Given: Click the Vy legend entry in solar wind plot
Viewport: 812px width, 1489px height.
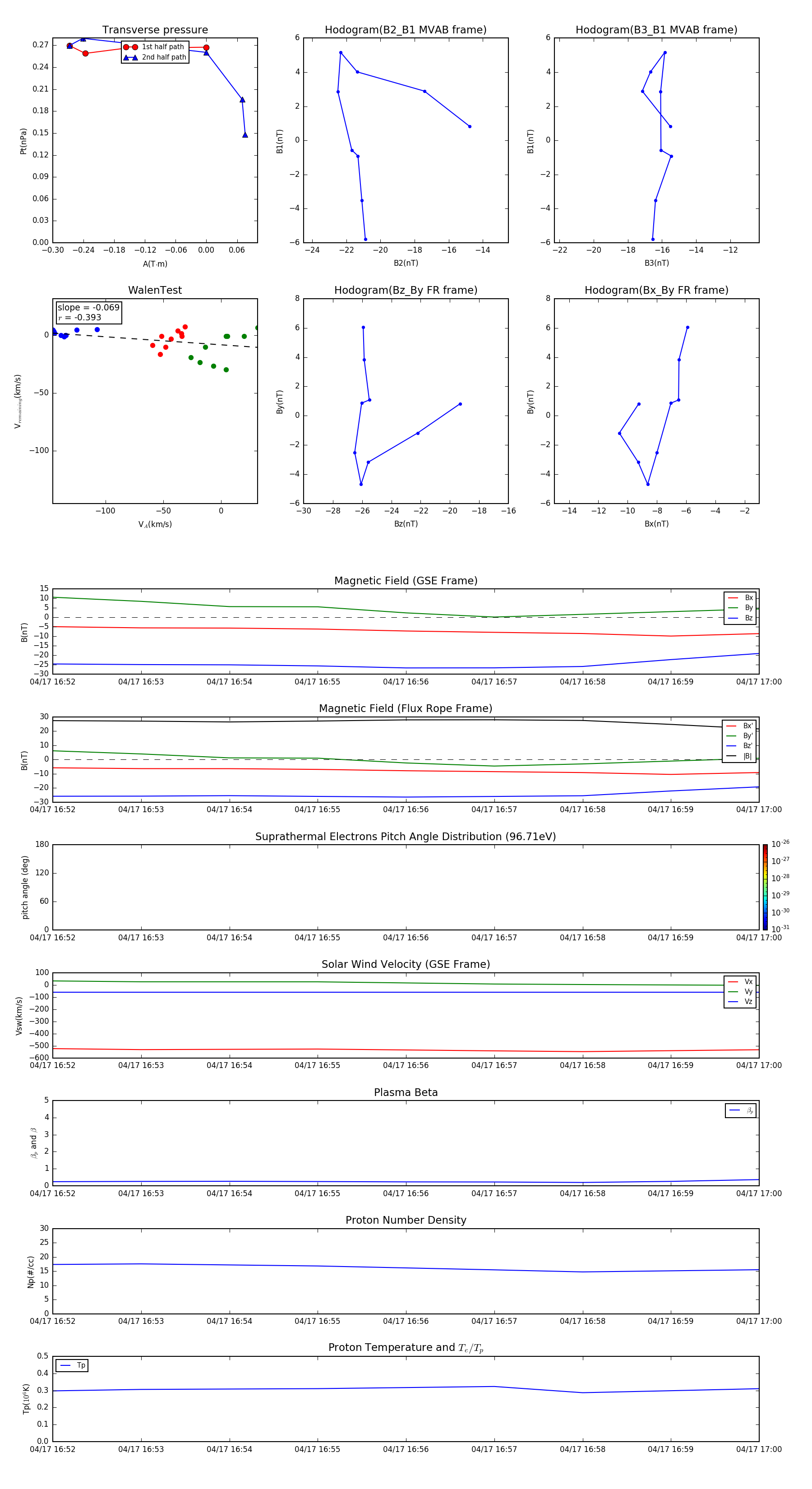Looking at the screenshot, I should [740, 992].
